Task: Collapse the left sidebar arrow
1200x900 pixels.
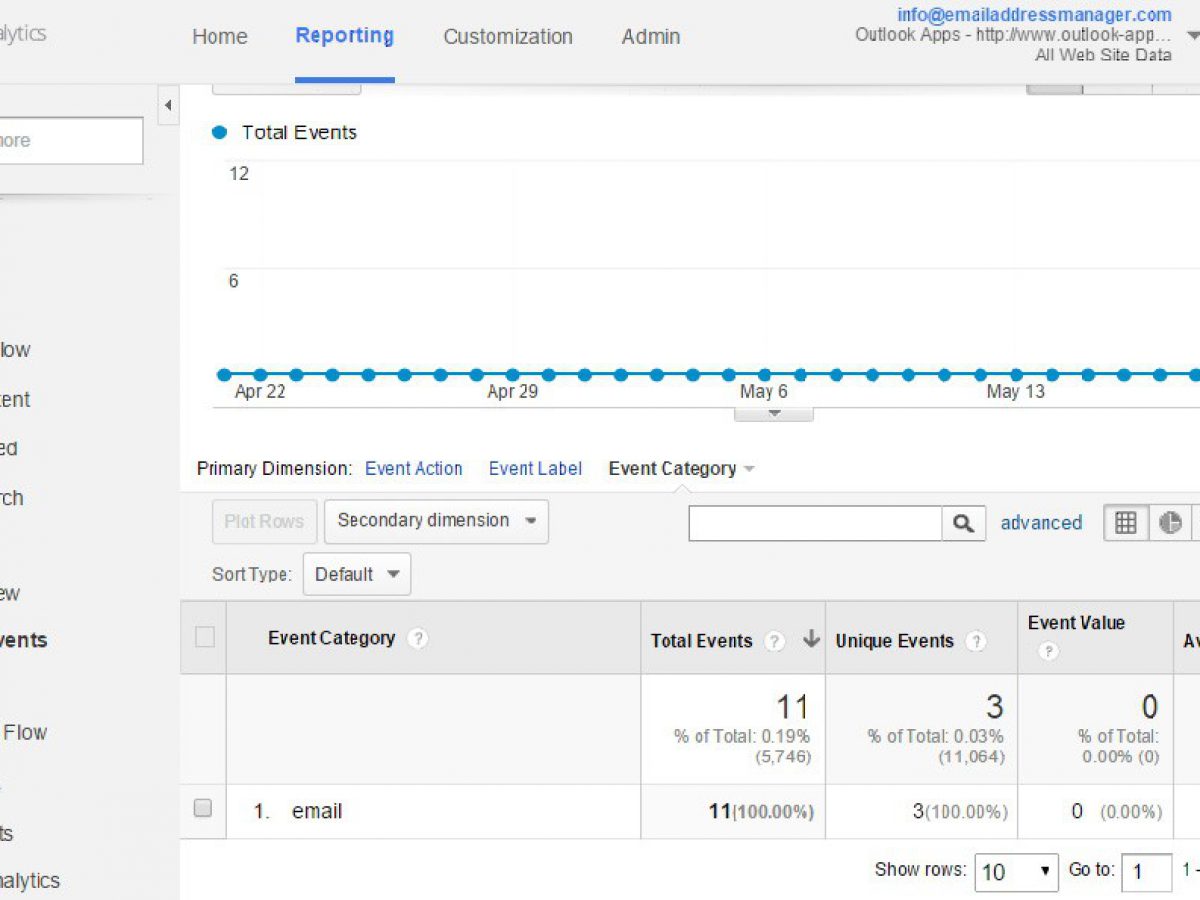Action: pyautogui.click(x=168, y=105)
